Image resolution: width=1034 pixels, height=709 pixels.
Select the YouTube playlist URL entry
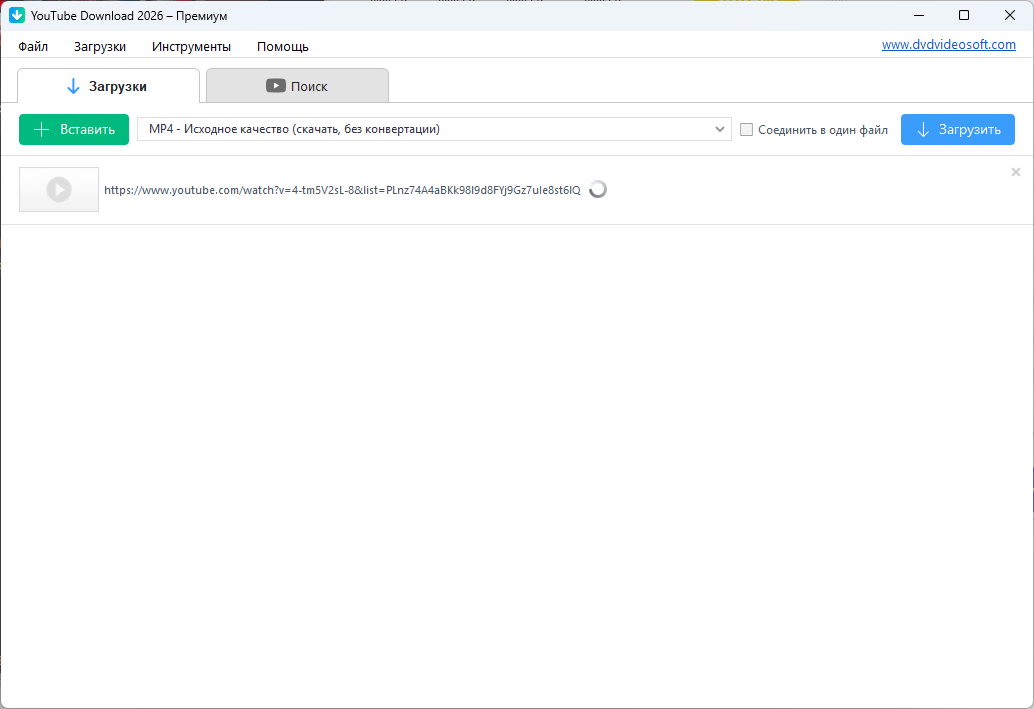[342, 189]
